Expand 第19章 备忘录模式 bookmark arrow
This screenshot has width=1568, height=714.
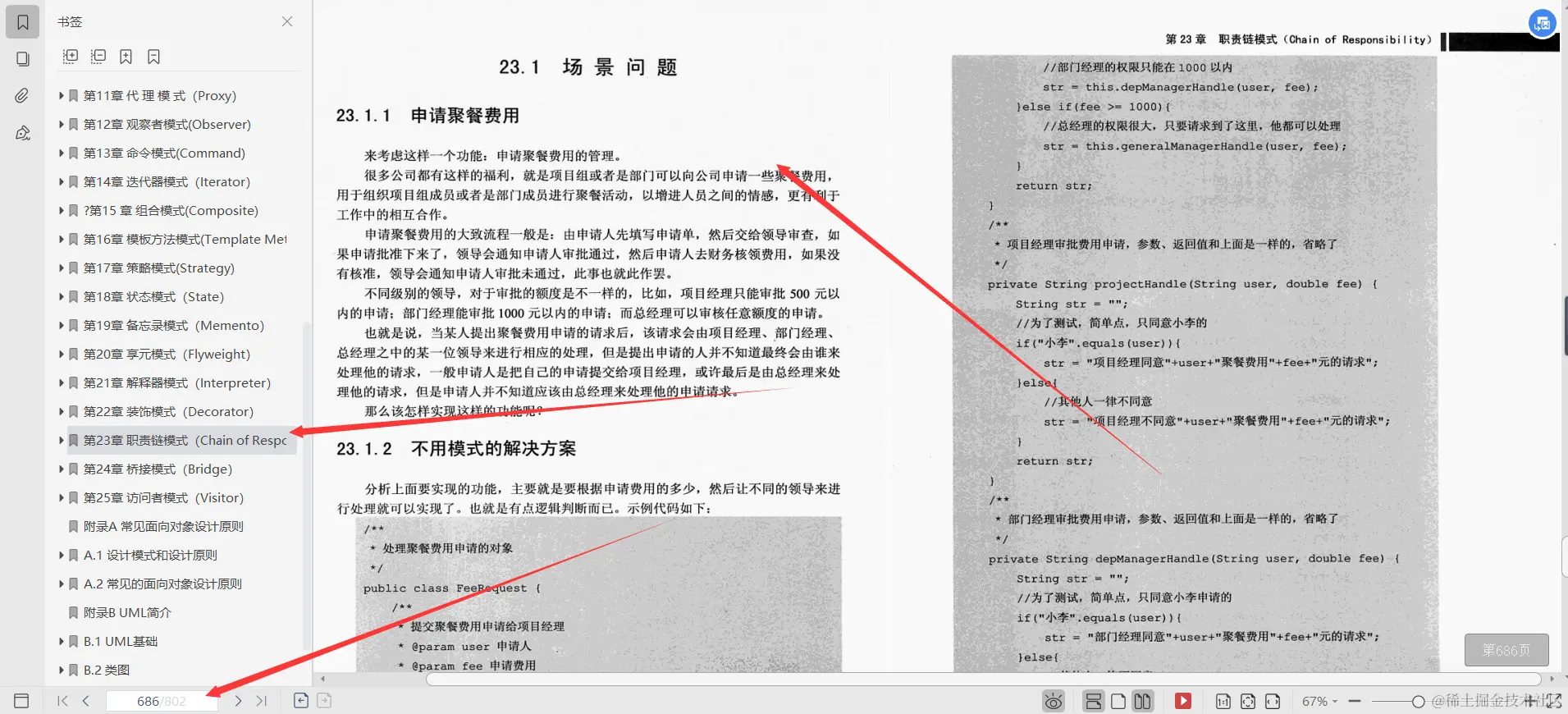coord(62,325)
